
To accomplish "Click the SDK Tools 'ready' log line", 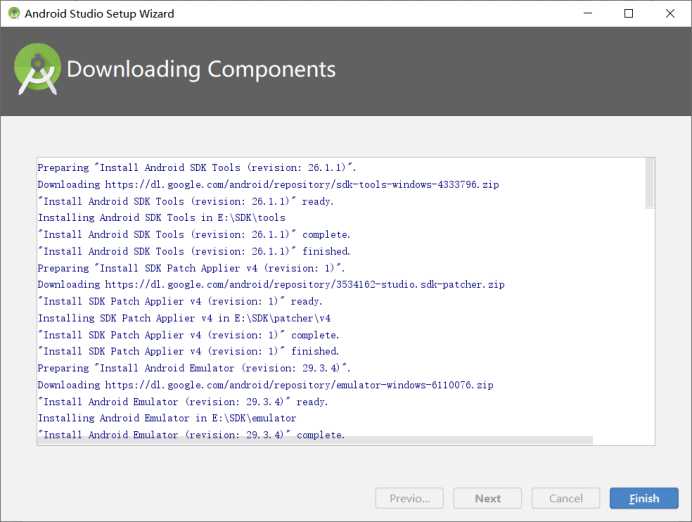I will (186, 201).
